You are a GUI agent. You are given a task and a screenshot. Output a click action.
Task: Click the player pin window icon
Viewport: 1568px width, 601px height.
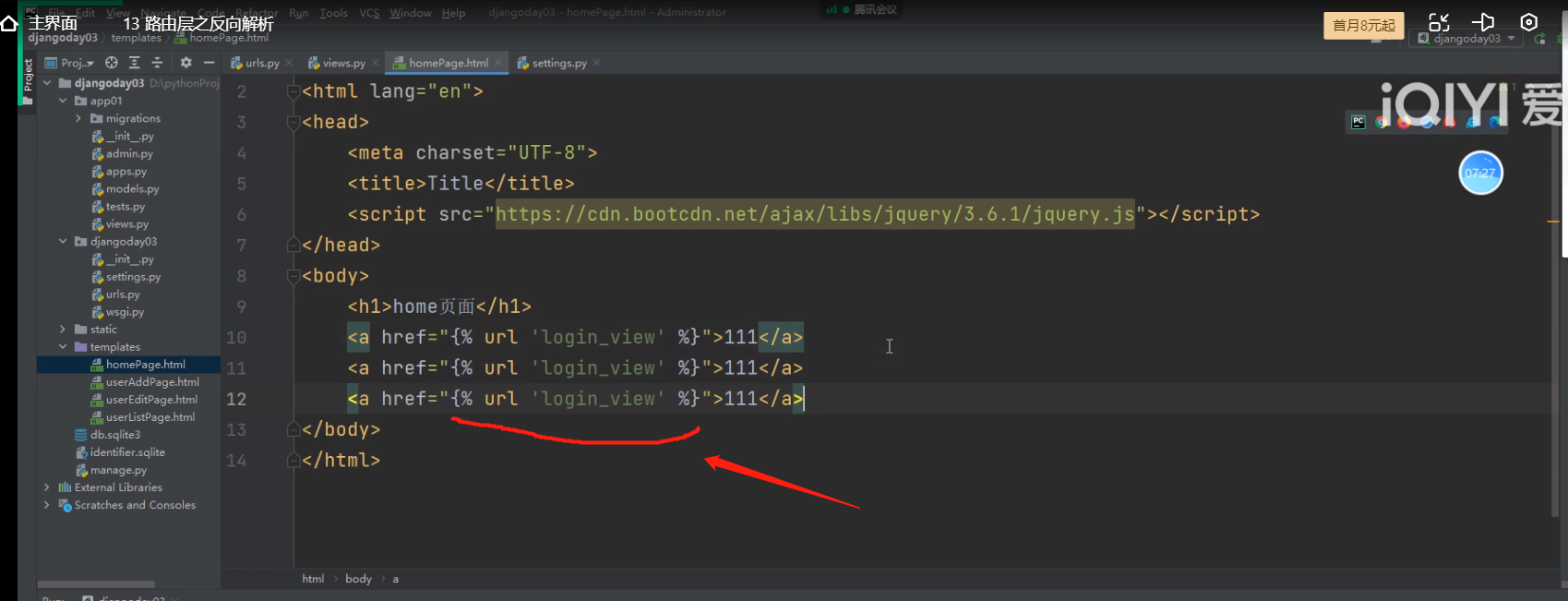1483,22
